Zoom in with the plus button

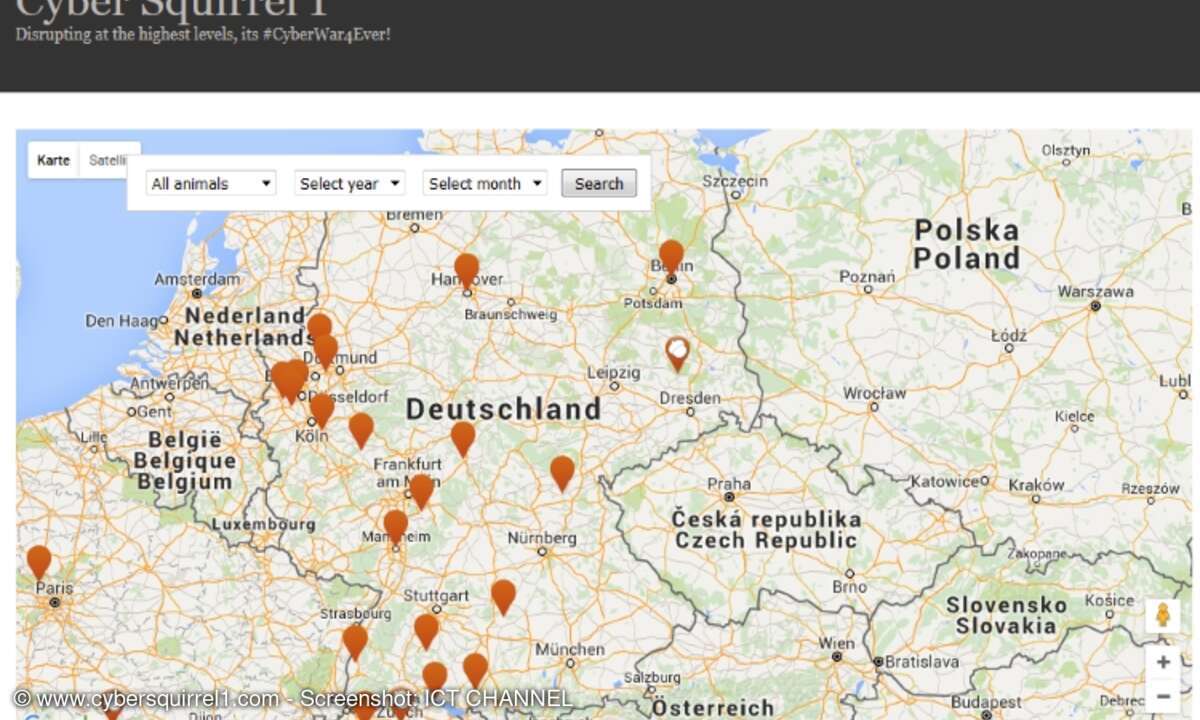tap(1163, 663)
